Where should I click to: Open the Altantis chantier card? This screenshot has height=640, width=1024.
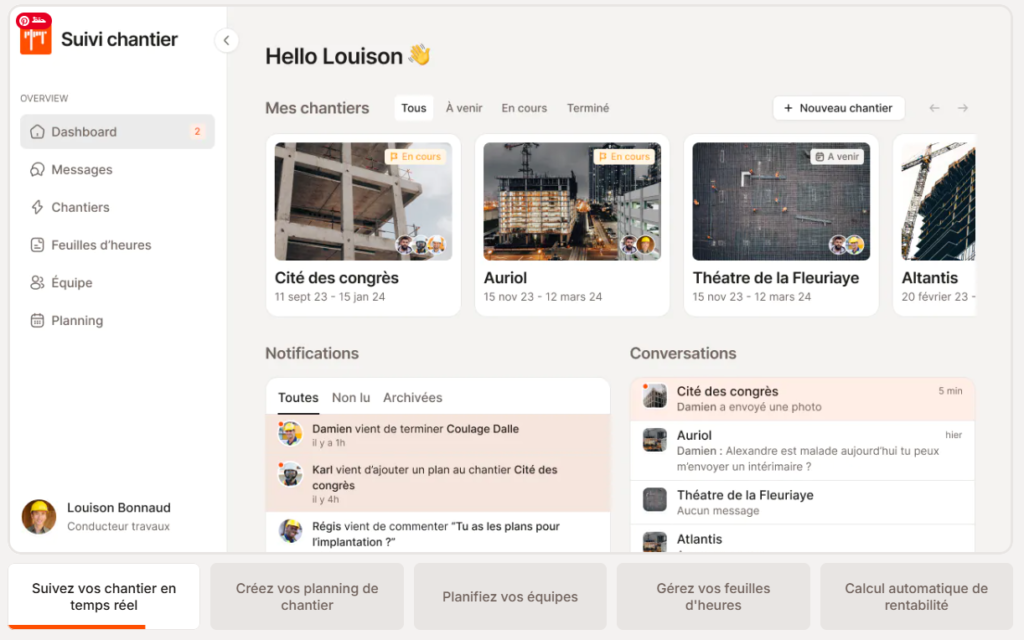(935, 225)
